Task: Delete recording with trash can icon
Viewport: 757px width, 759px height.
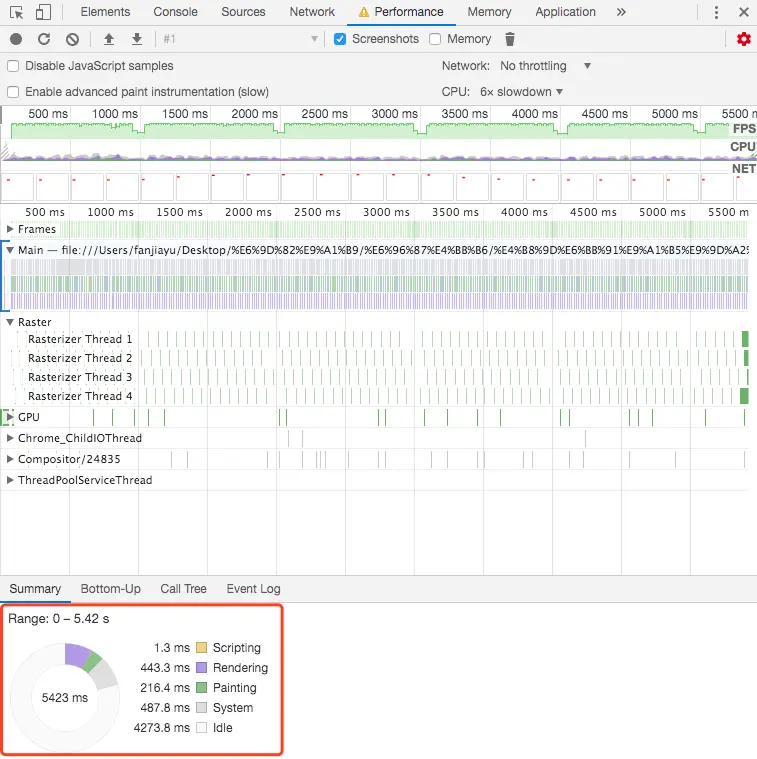Action: (x=510, y=39)
